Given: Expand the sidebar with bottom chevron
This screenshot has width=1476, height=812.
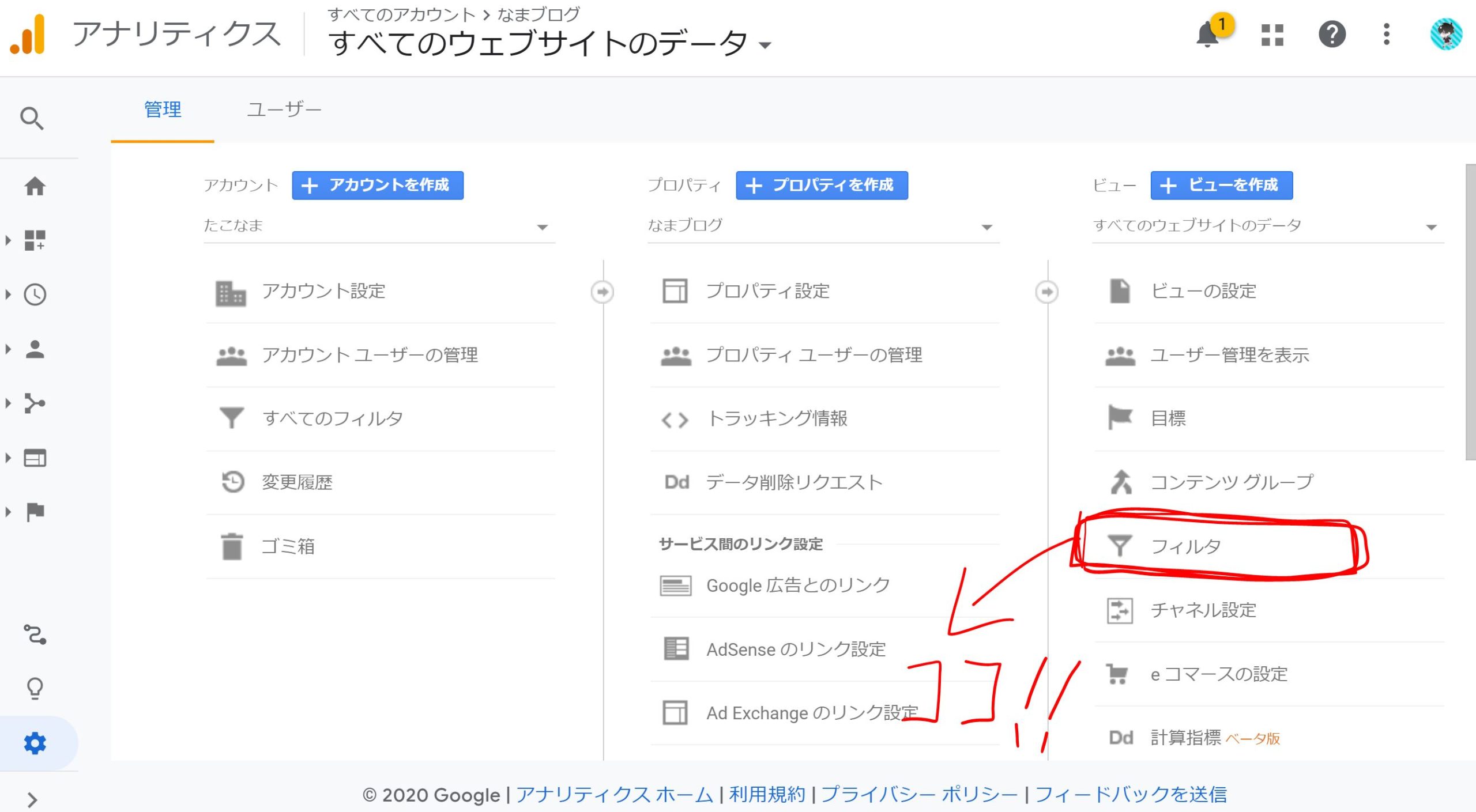Looking at the screenshot, I should (x=32, y=800).
